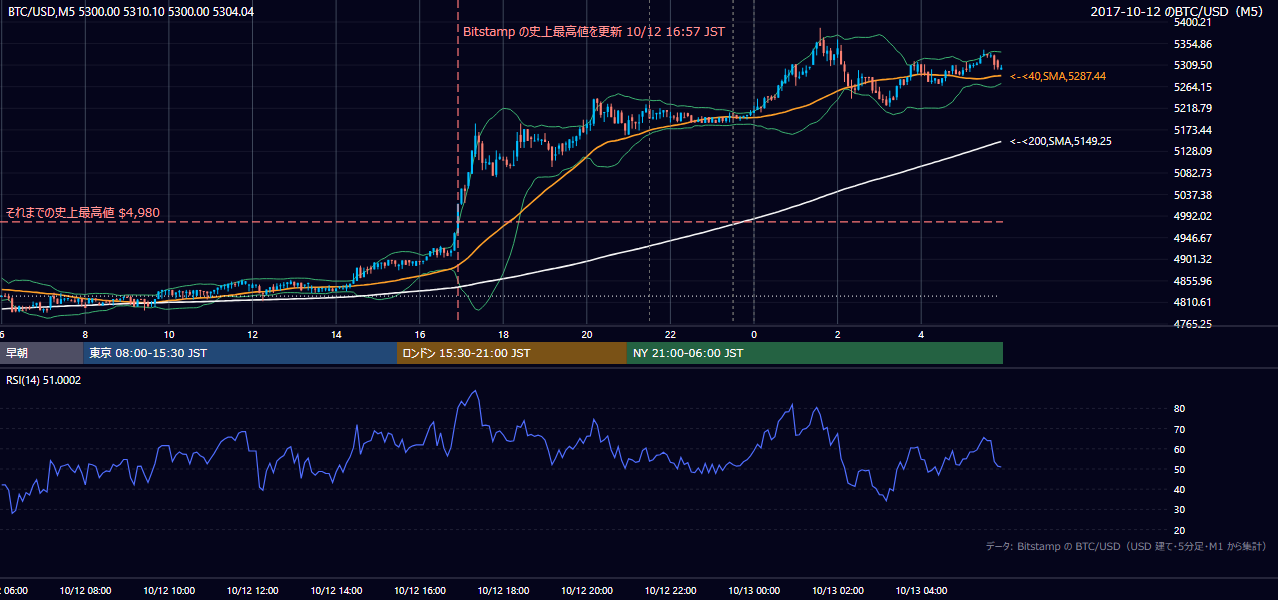The height and width of the screenshot is (600, 1278).
Task: Click the hour 12 tick above session bars
Action: [252, 334]
